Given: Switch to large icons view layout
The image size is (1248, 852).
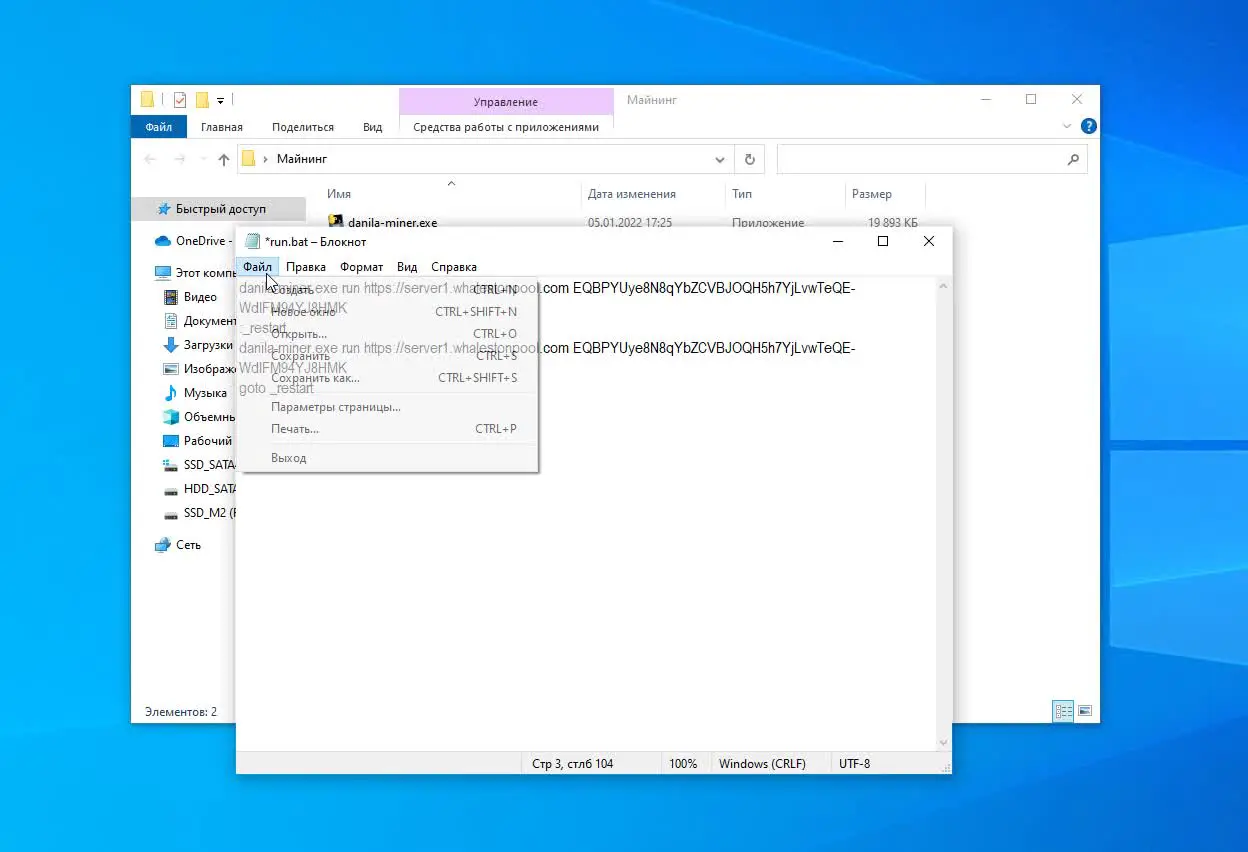Looking at the screenshot, I should pos(1084,711).
